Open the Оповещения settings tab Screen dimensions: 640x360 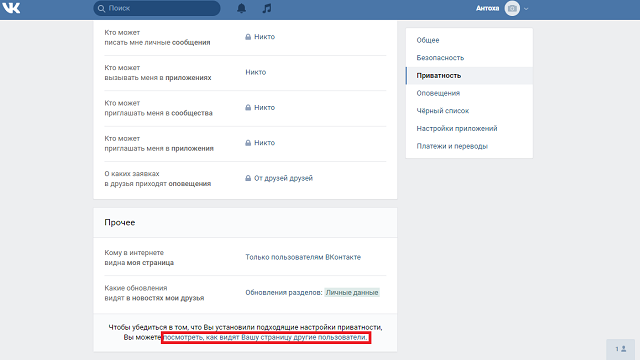point(469,93)
